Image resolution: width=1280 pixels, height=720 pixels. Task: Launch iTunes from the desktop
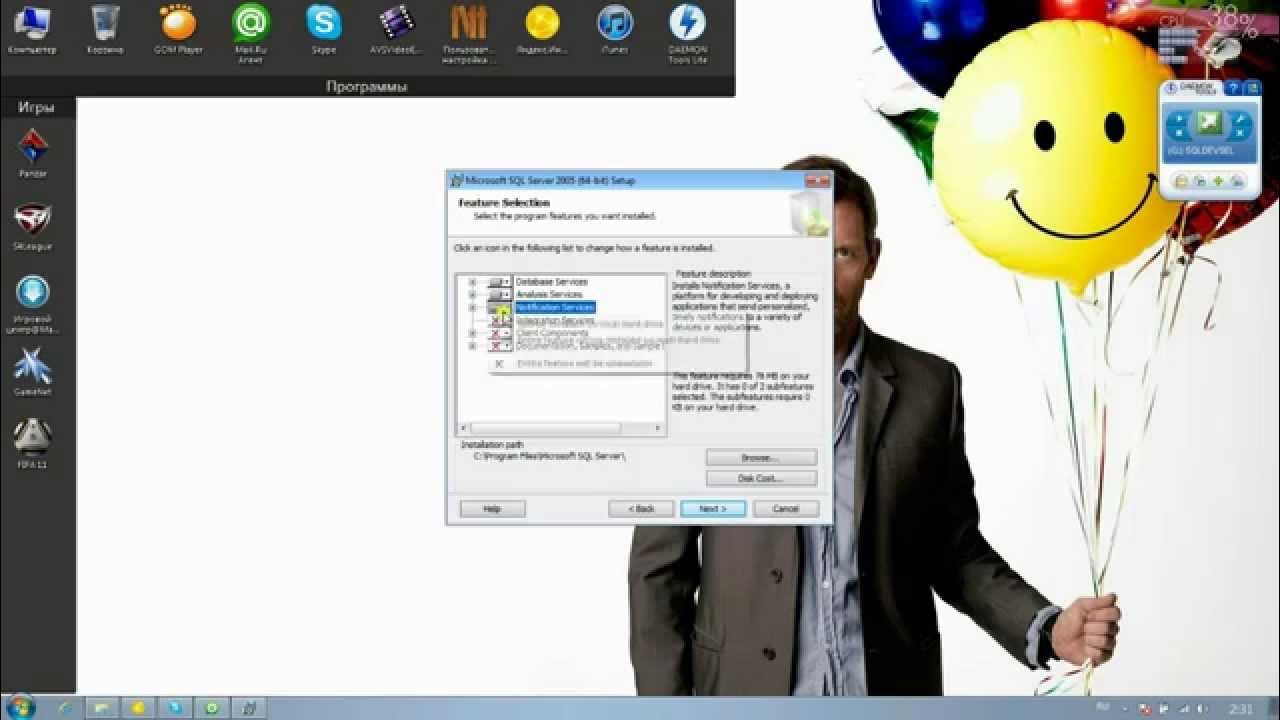[614, 30]
